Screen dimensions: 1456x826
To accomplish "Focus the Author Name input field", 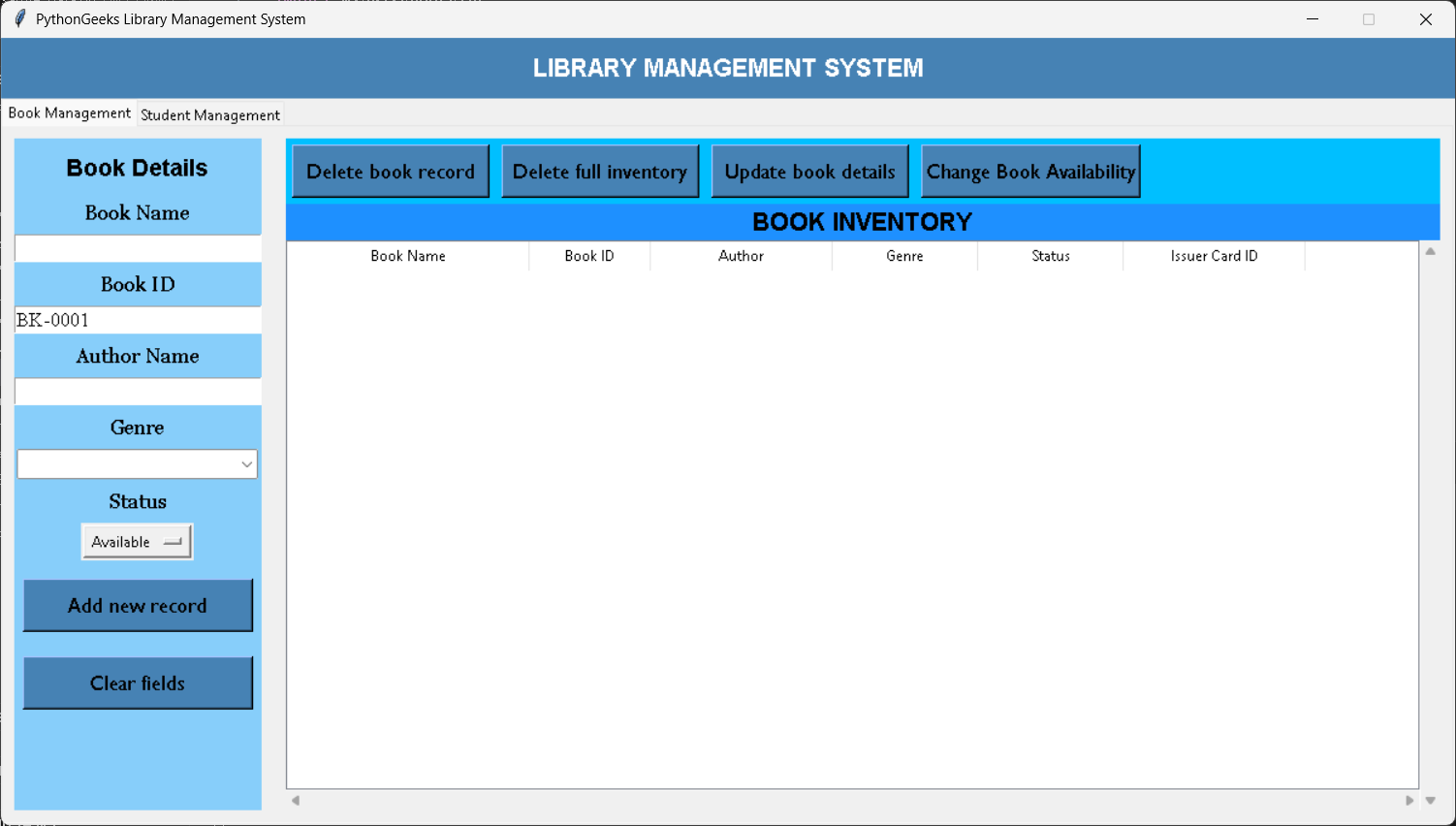I will tap(138, 392).
